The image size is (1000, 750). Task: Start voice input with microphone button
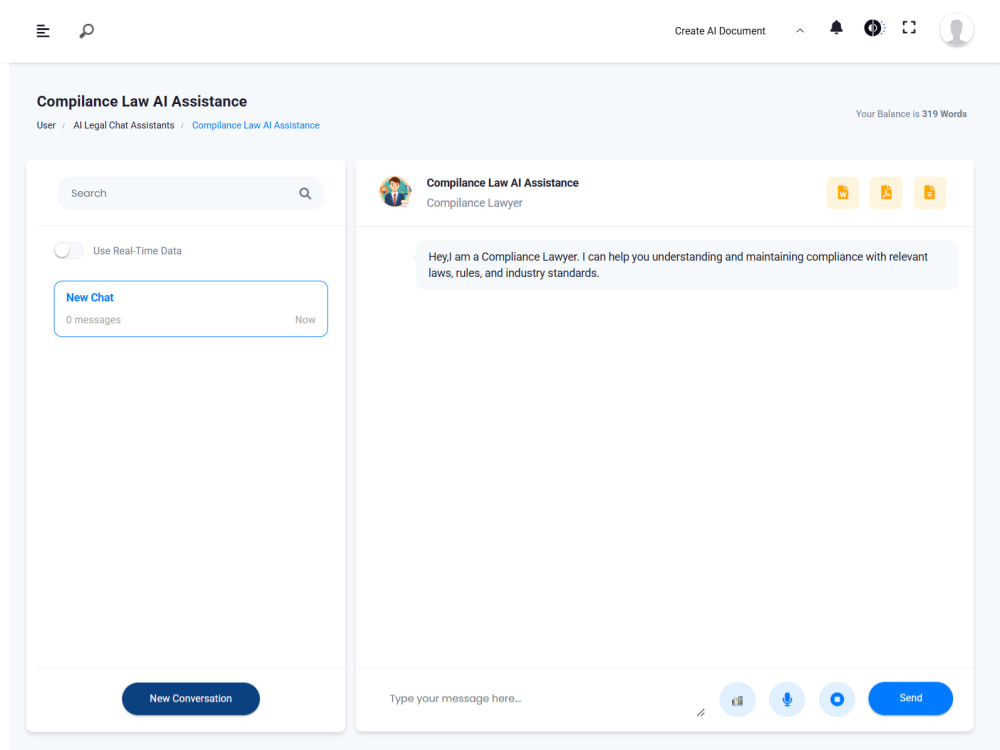[787, 700]
